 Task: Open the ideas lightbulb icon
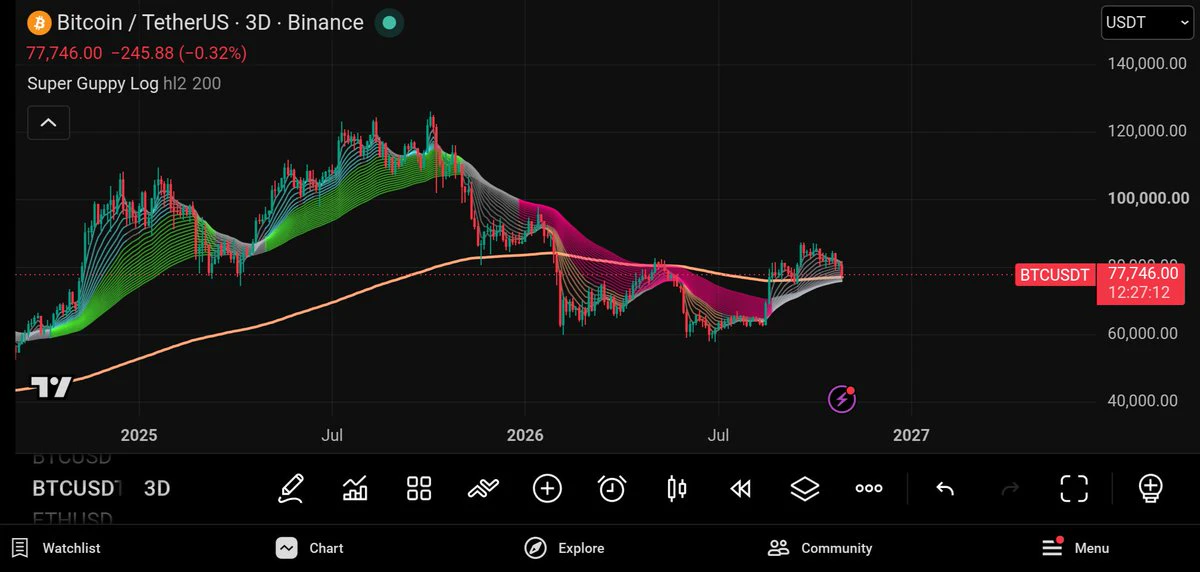[x=1151, y=488]
